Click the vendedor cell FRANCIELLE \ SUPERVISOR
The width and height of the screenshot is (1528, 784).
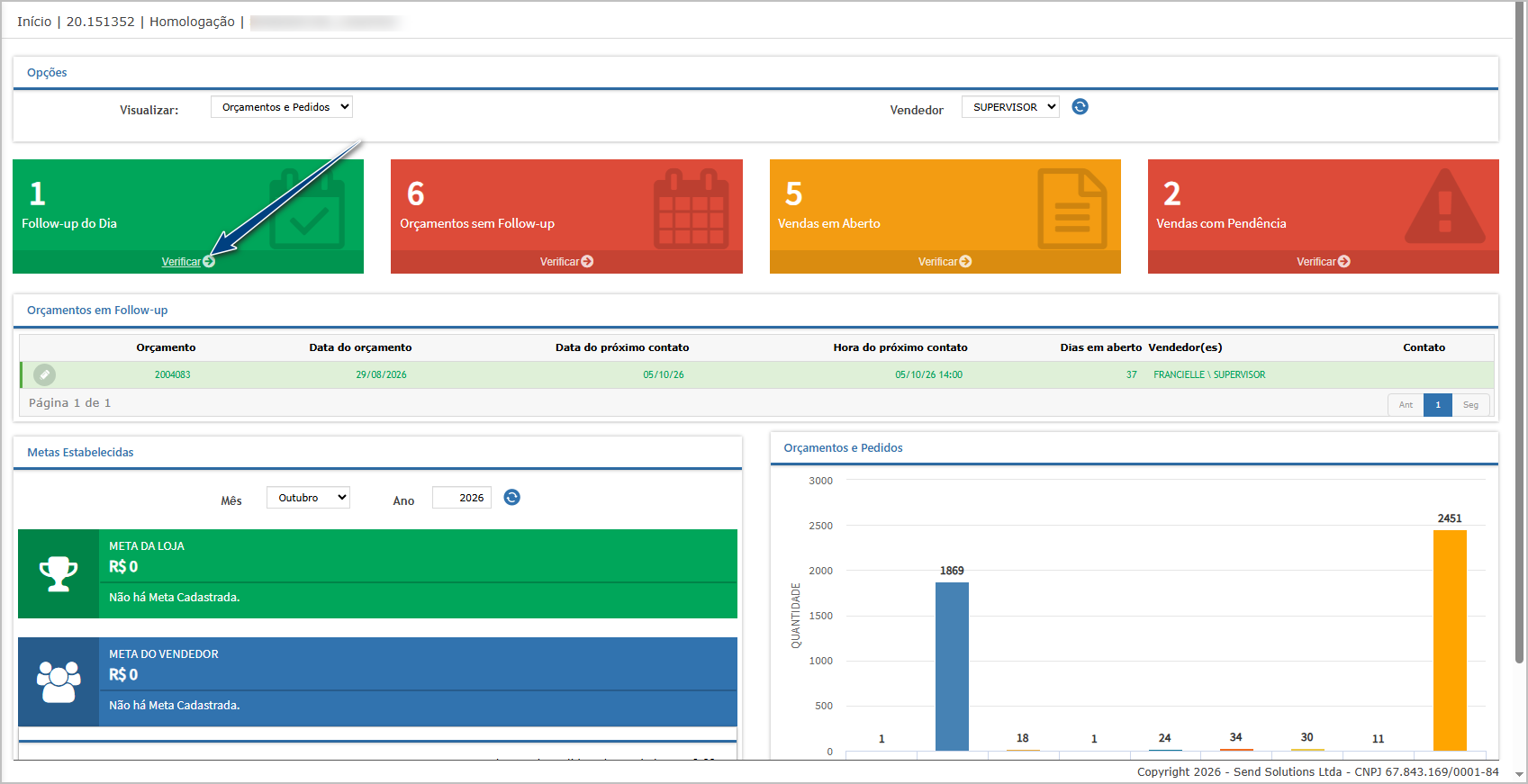coord(1209,374)
